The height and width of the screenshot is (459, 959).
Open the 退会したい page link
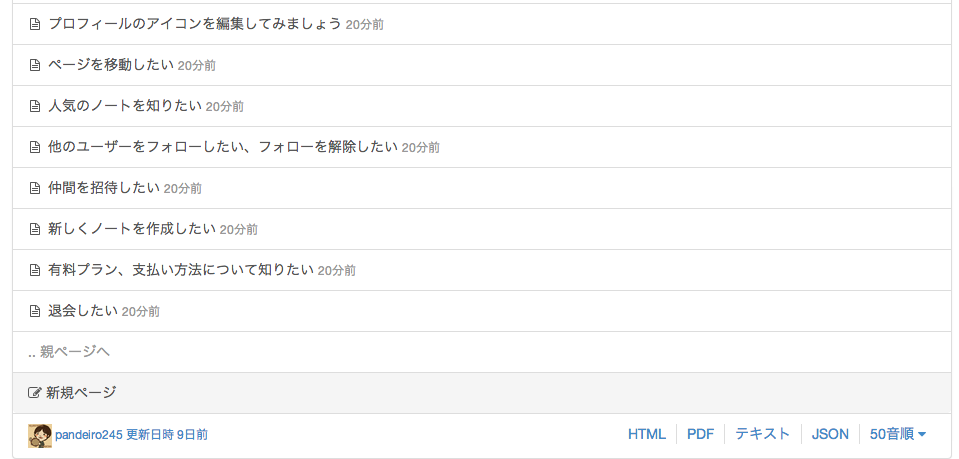tap(83, 311)
